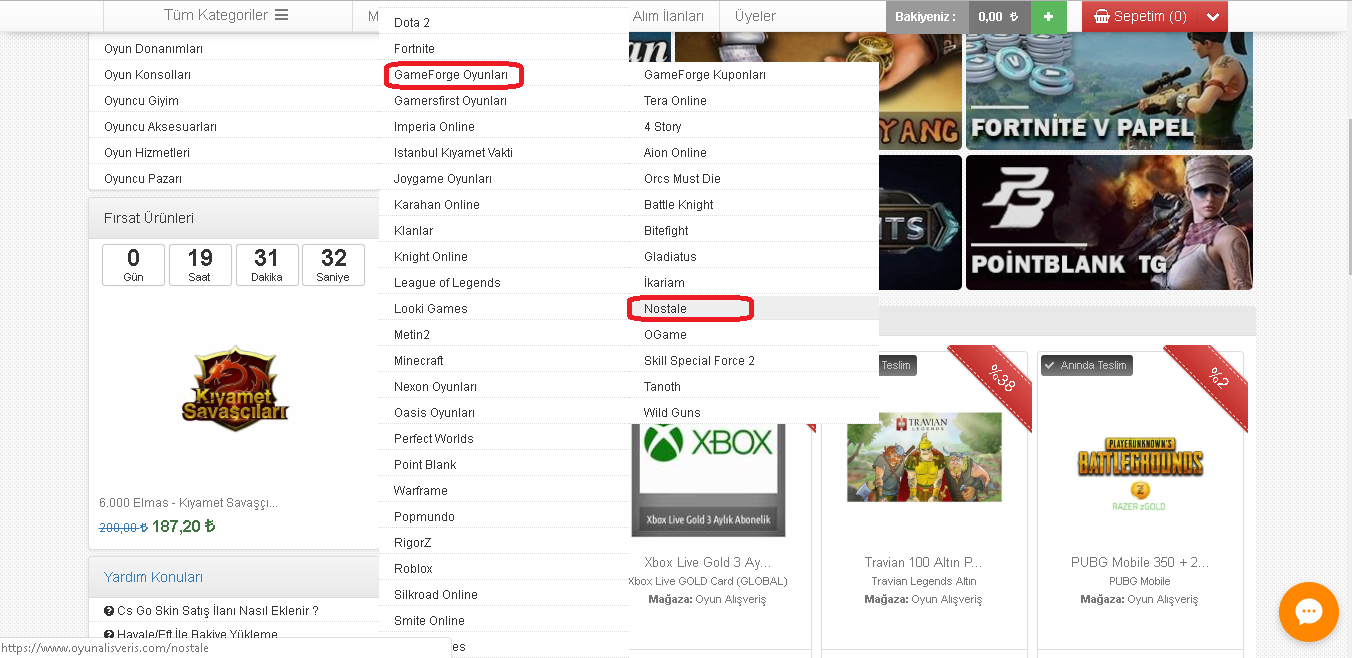Click the hamburger icon beside Tüm Kategoriler
Viewport: 1352px width, 658px height.
pos(281,15)
